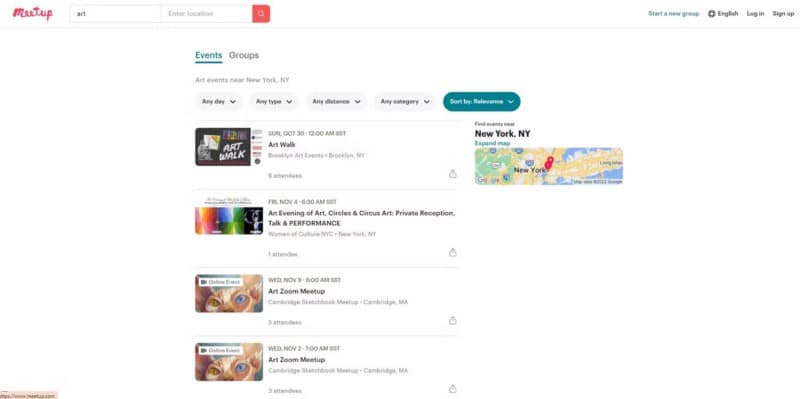Image resolution: width=800 pixels, height=399 pixels.
Task: Open the Any distance filter dropdown
Action: (336, 102)
